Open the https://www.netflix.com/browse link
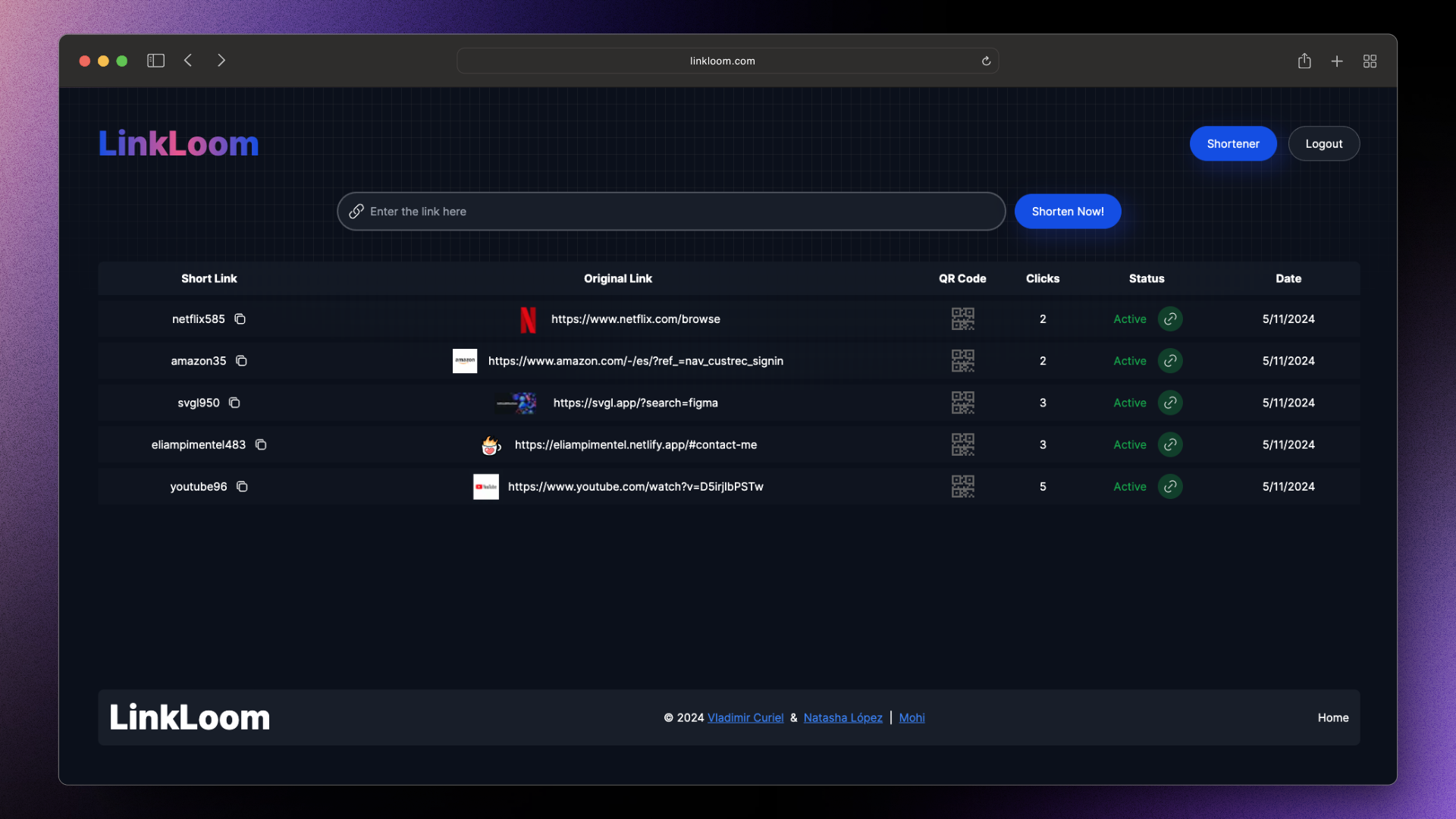The image size is (1456, 819). pos(635,319)
